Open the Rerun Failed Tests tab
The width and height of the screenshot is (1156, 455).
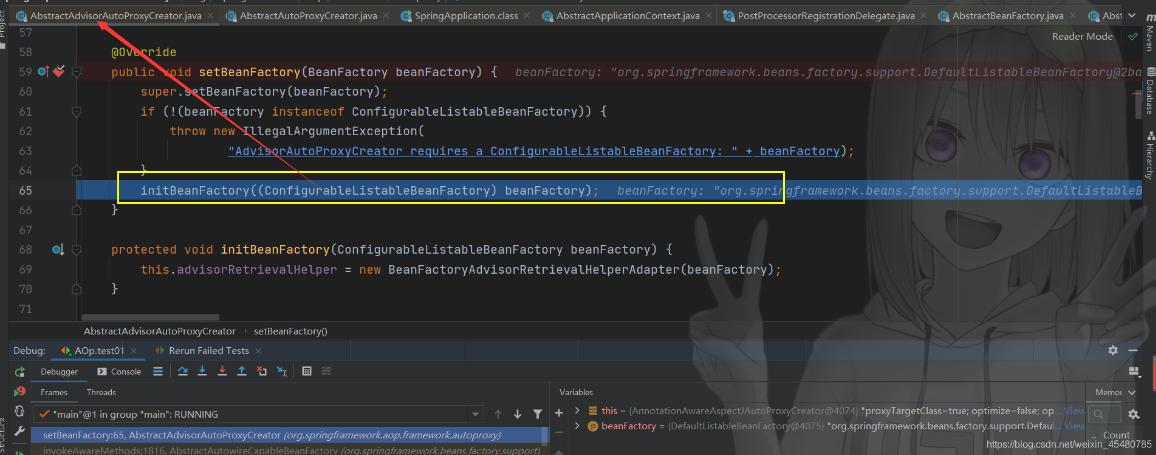209,350
